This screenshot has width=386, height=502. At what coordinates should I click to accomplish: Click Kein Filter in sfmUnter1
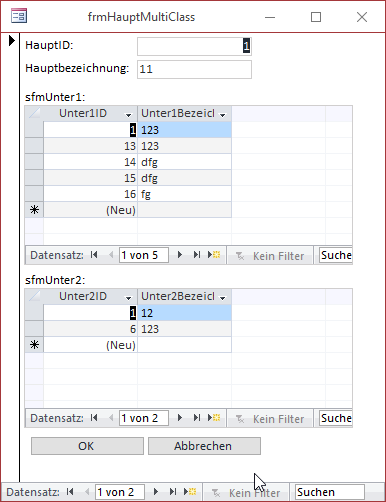point(270,256)
